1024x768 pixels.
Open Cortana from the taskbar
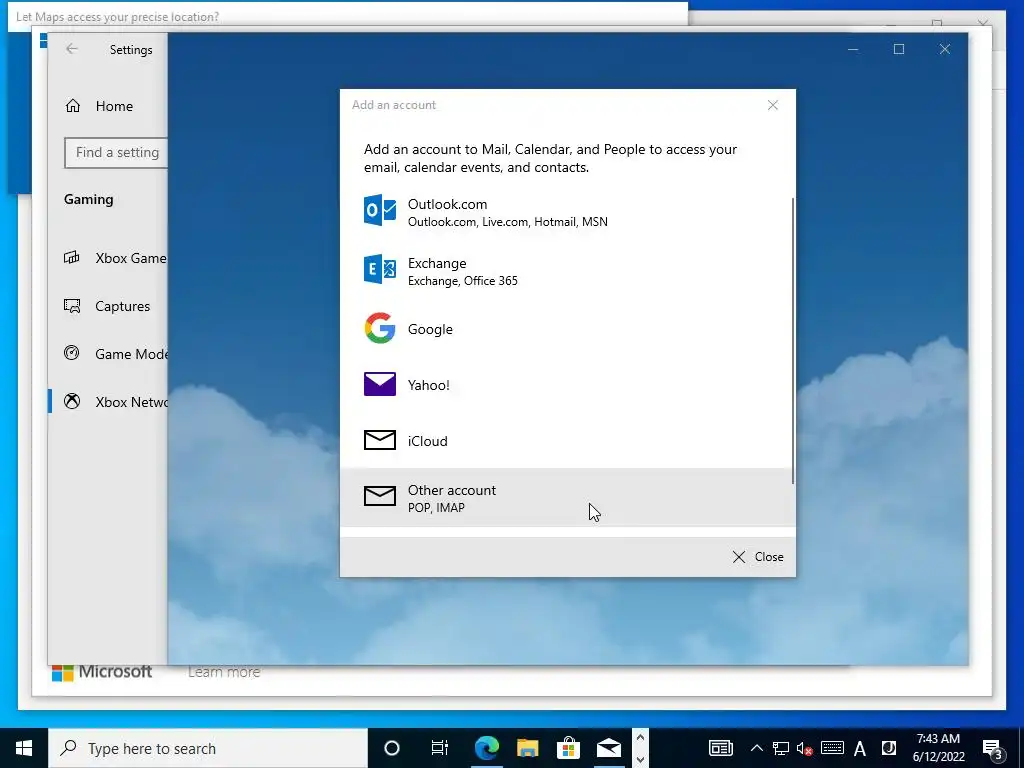coord(391,748)
